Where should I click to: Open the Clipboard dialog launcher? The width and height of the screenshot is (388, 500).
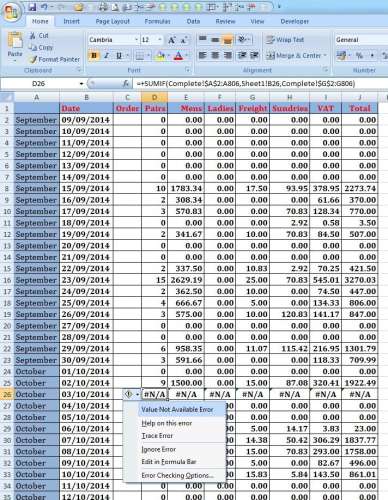click(79, 70)
